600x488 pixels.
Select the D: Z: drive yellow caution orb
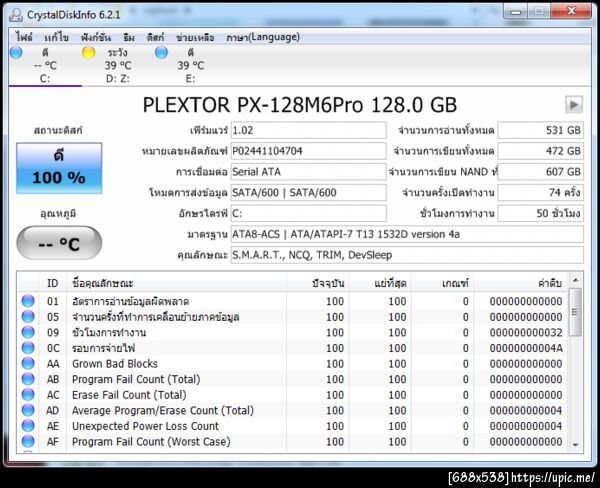click(x=89, y=52)
